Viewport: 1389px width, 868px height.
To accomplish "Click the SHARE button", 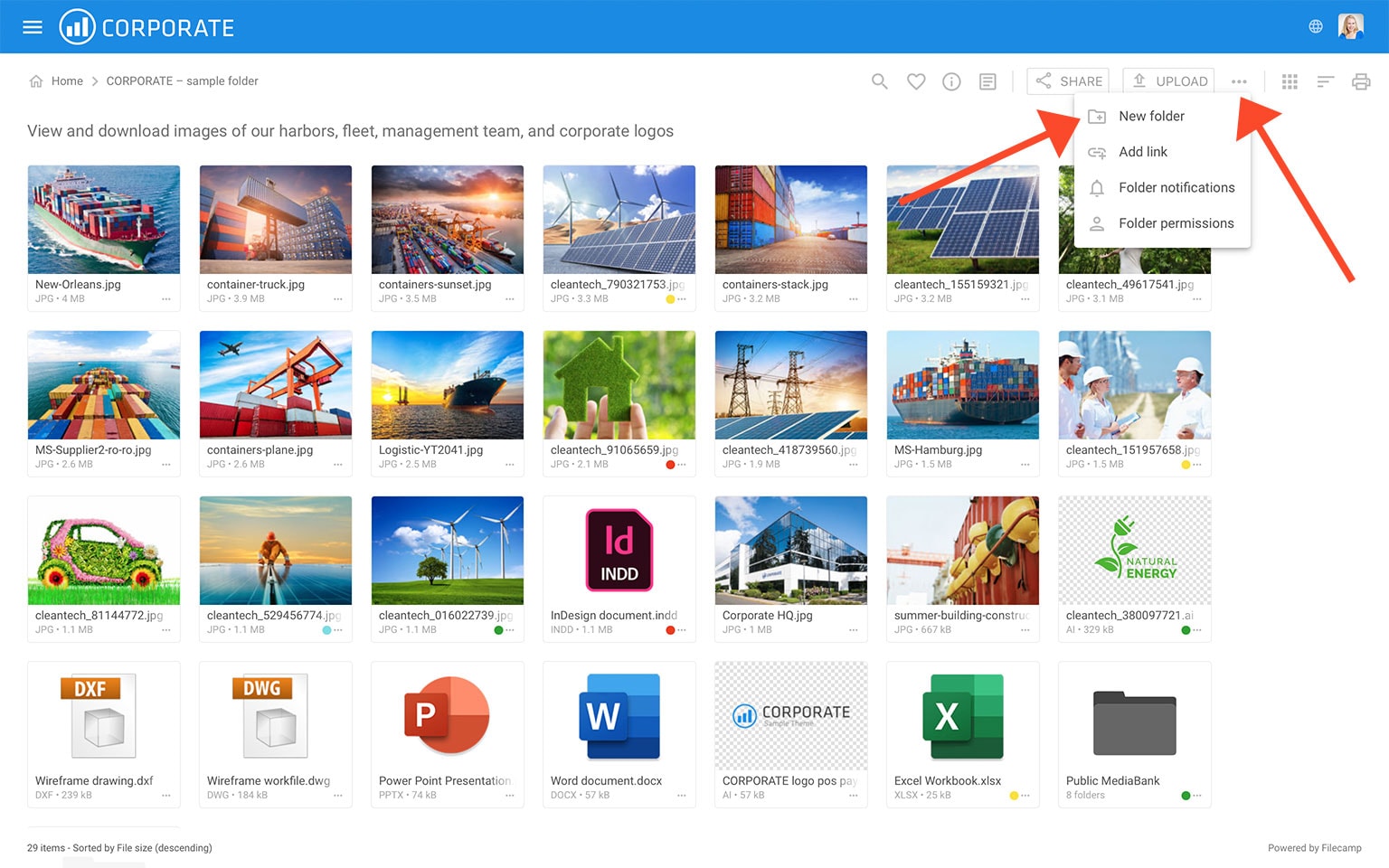I will click(1069, 81).
